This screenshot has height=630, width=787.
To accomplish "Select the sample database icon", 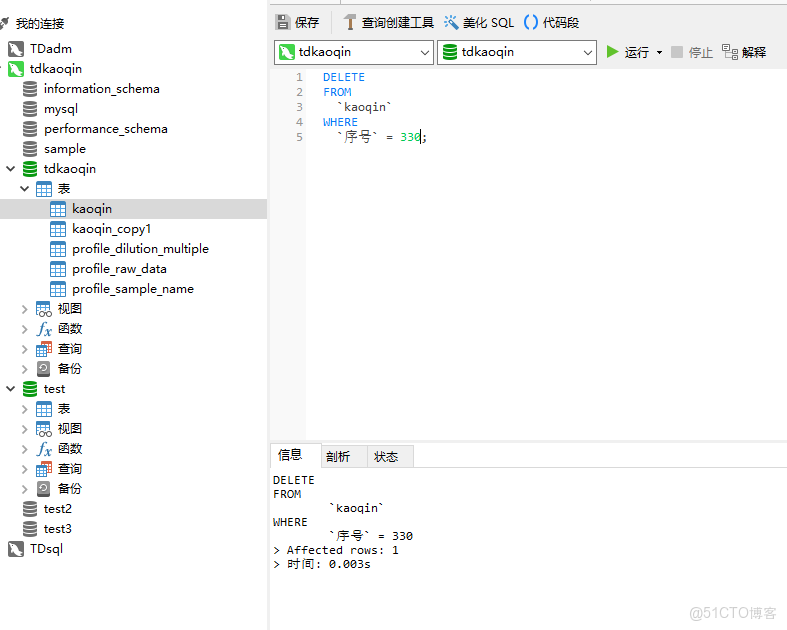I will click(30, 149).
